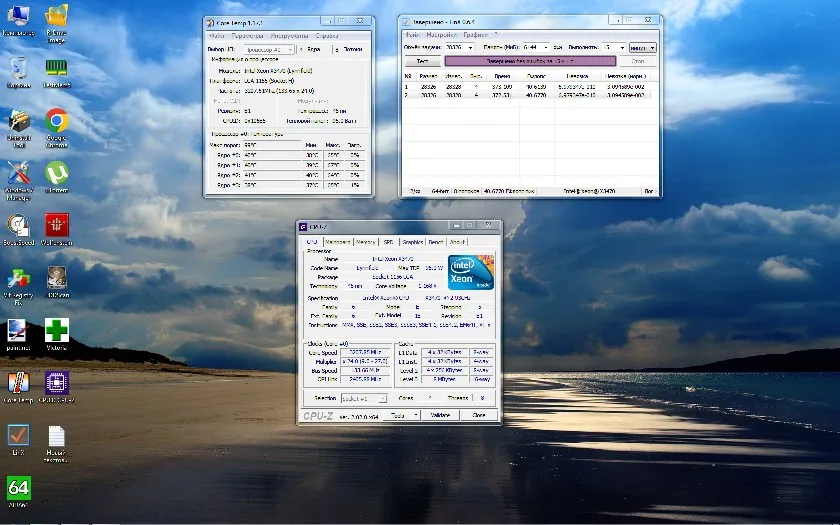Open Файл menu in LinX
Image resolution: width=840 pixels, height=525 pixels.
(x=412, y=35)
